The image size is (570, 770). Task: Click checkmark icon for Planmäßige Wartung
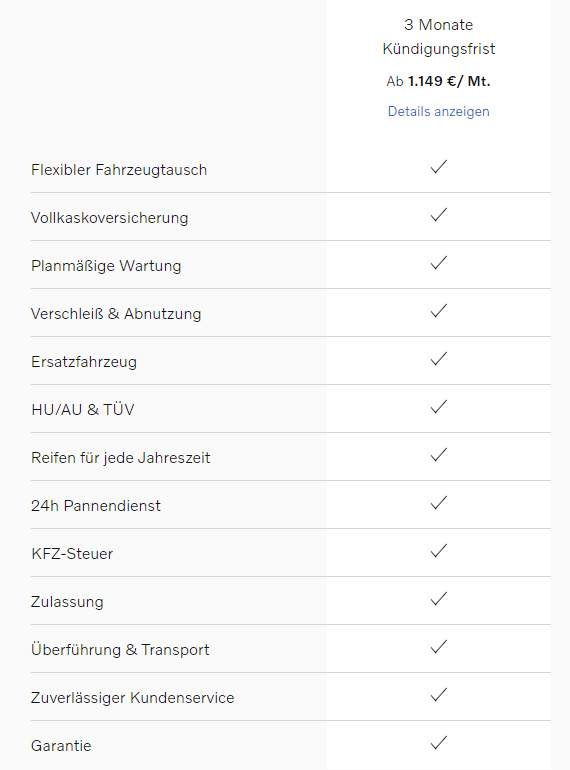(x=439, y=263)
